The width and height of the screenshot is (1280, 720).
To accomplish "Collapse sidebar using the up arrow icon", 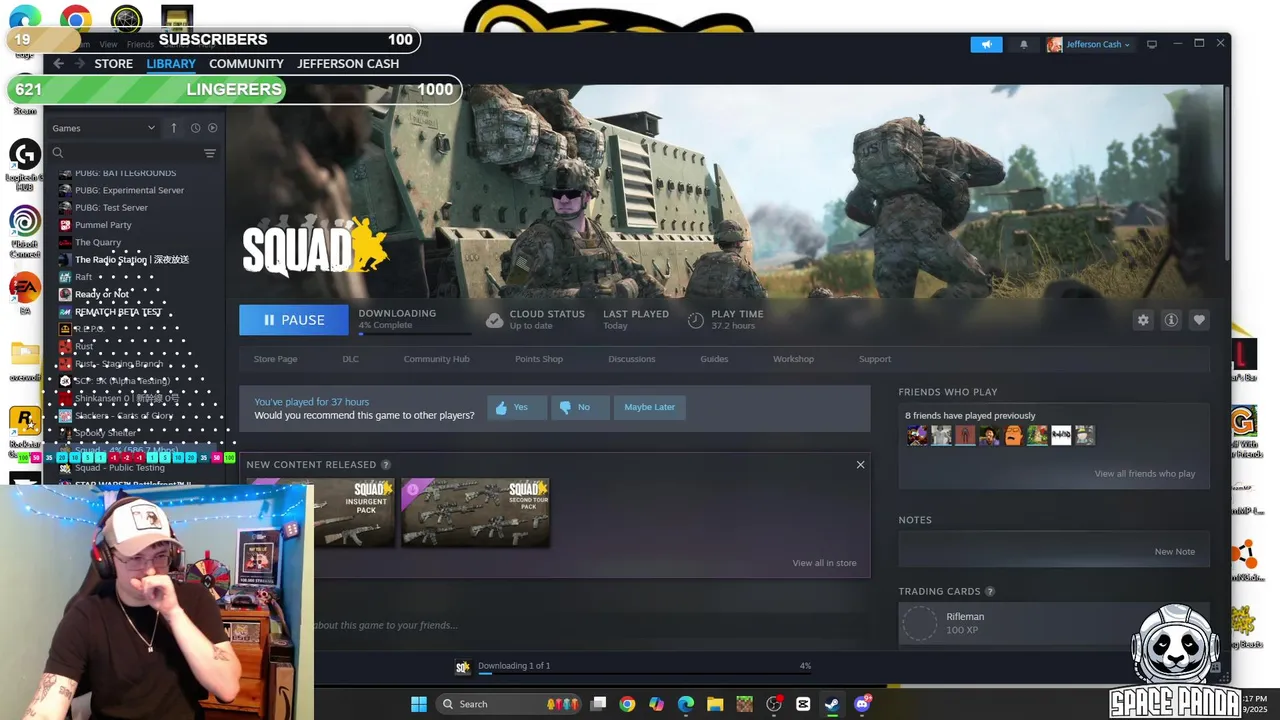I will coord(173,128).
